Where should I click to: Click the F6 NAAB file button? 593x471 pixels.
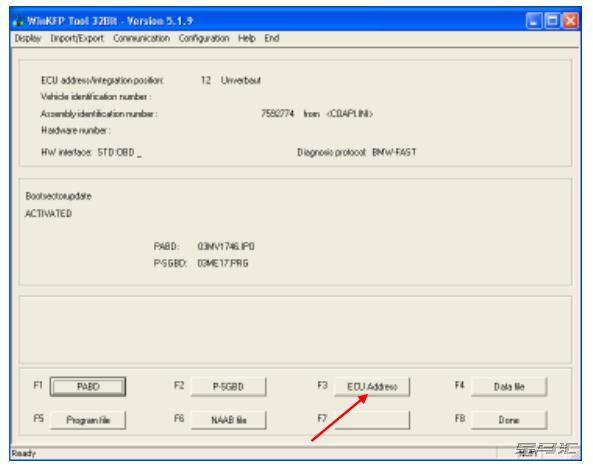pyautogui.click(x=228, y=420)
